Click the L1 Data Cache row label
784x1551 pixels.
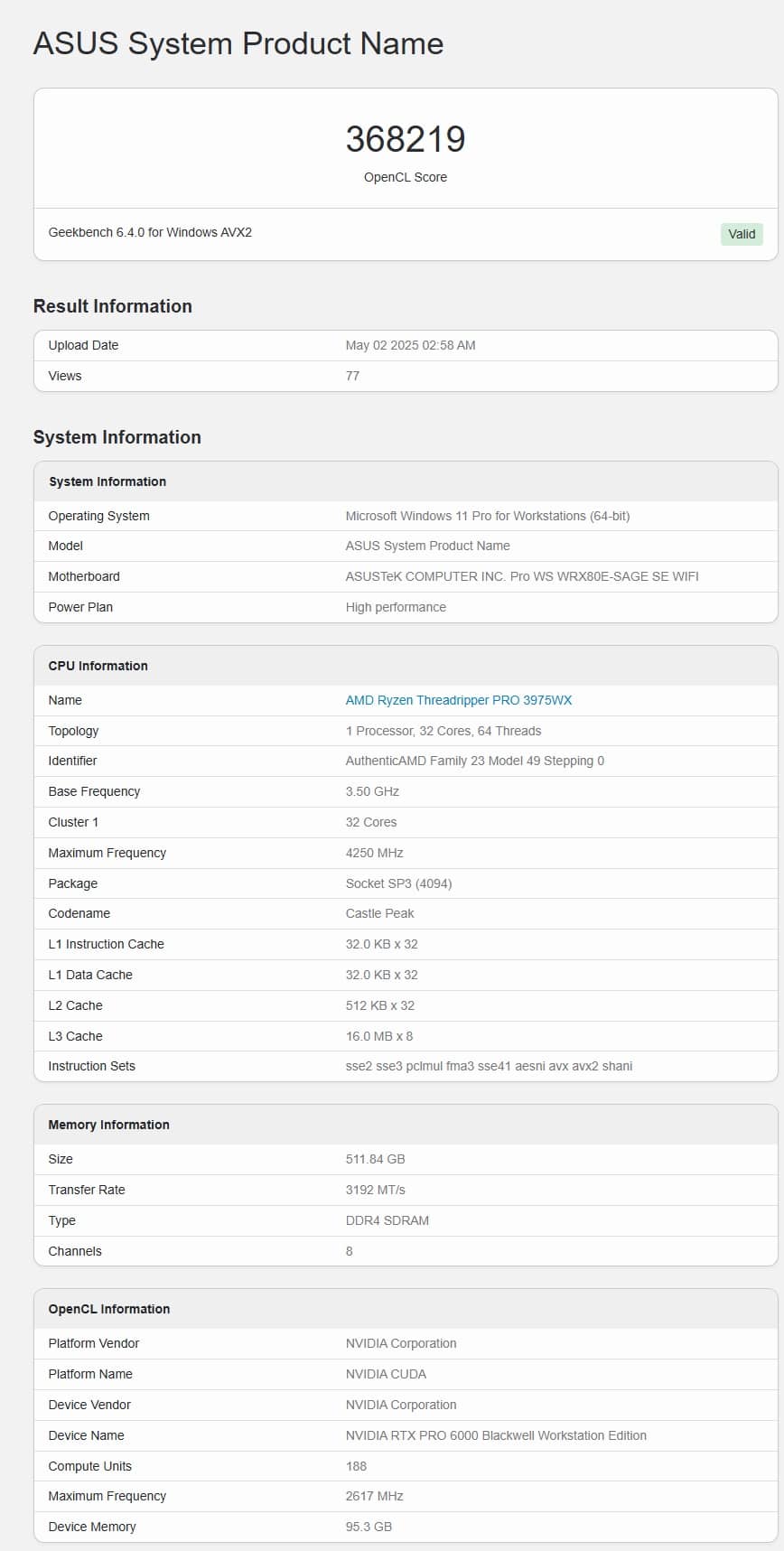pos(90,975)
